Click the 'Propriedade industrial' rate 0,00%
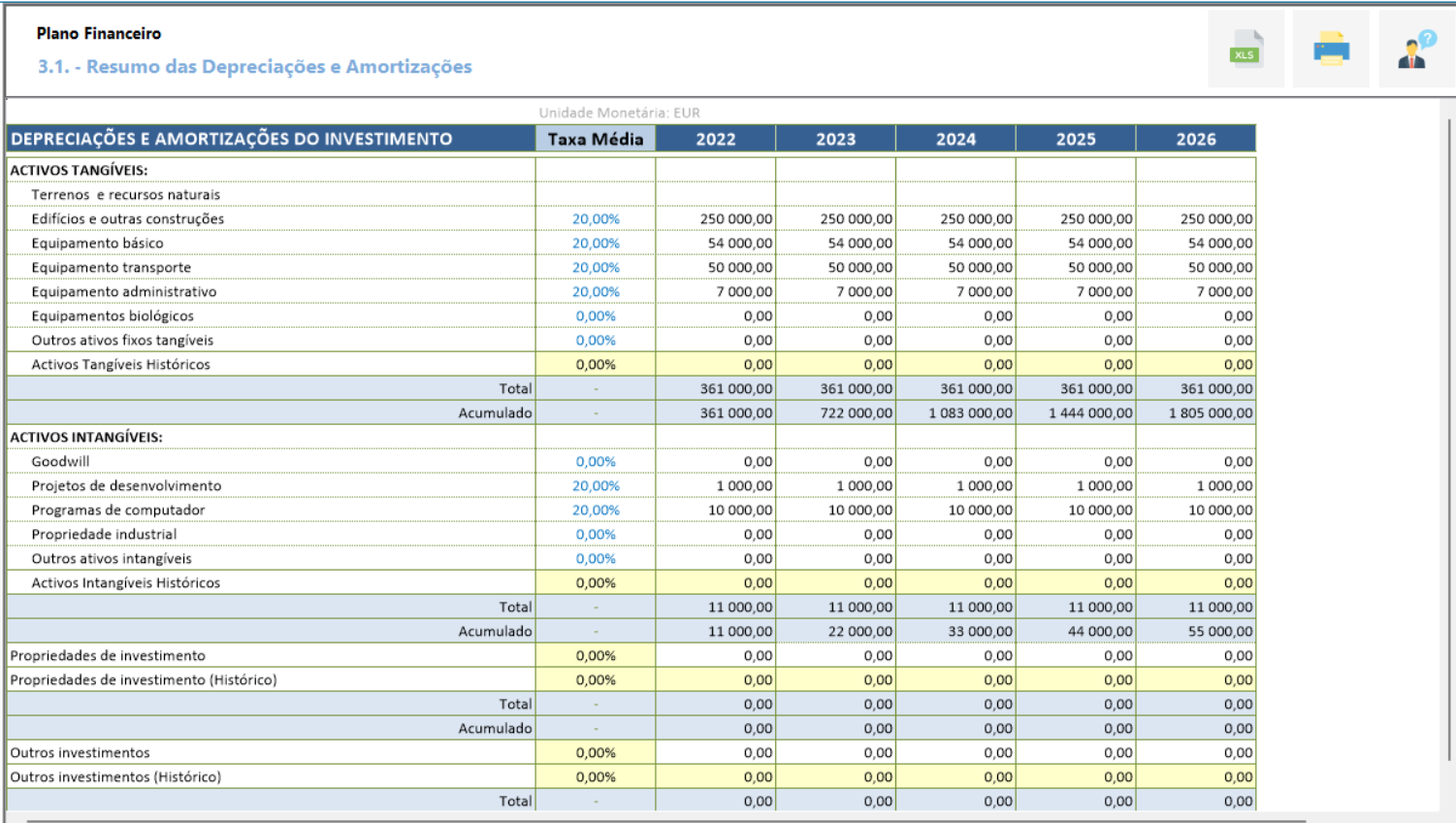 pyautogui.click(x=596, y=535)
